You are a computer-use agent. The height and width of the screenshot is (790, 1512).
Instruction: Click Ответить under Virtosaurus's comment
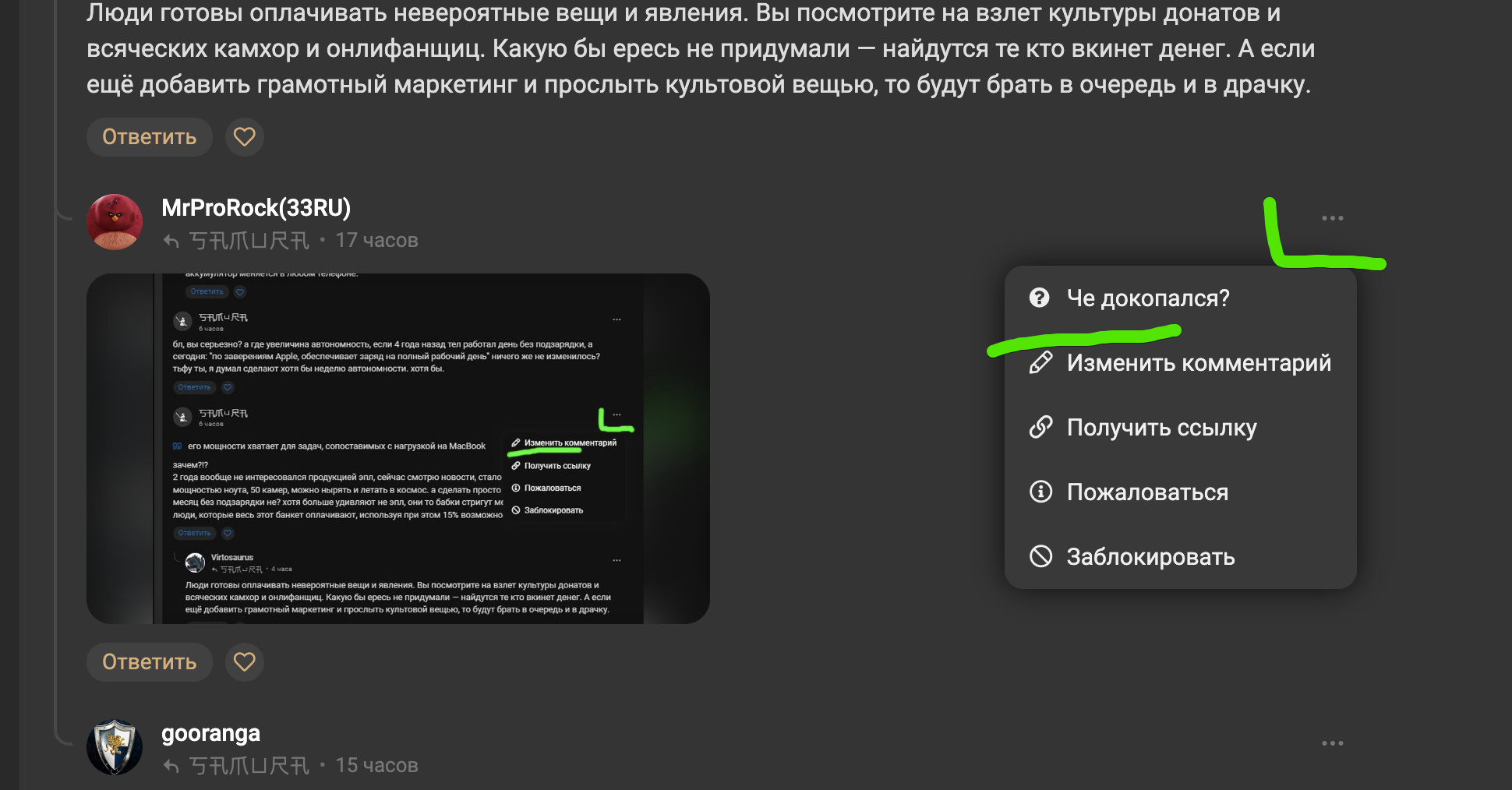(x=149, y=137)
